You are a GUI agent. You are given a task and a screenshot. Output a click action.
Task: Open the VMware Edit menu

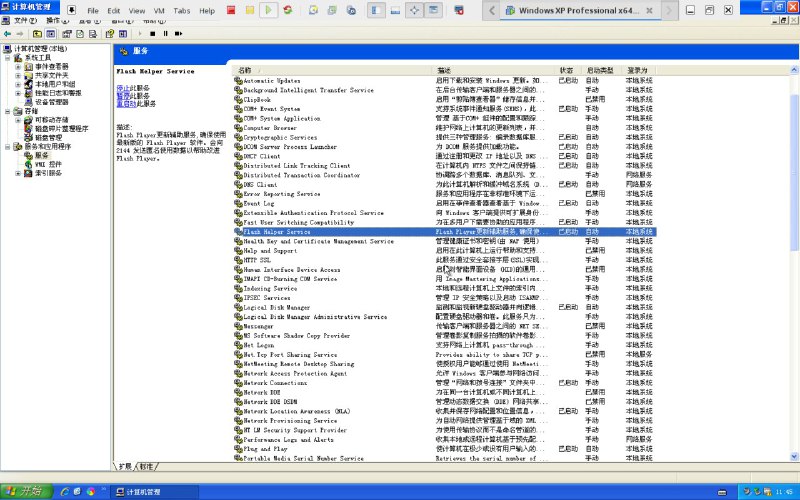pyautogui.click(x=114, y=10)
